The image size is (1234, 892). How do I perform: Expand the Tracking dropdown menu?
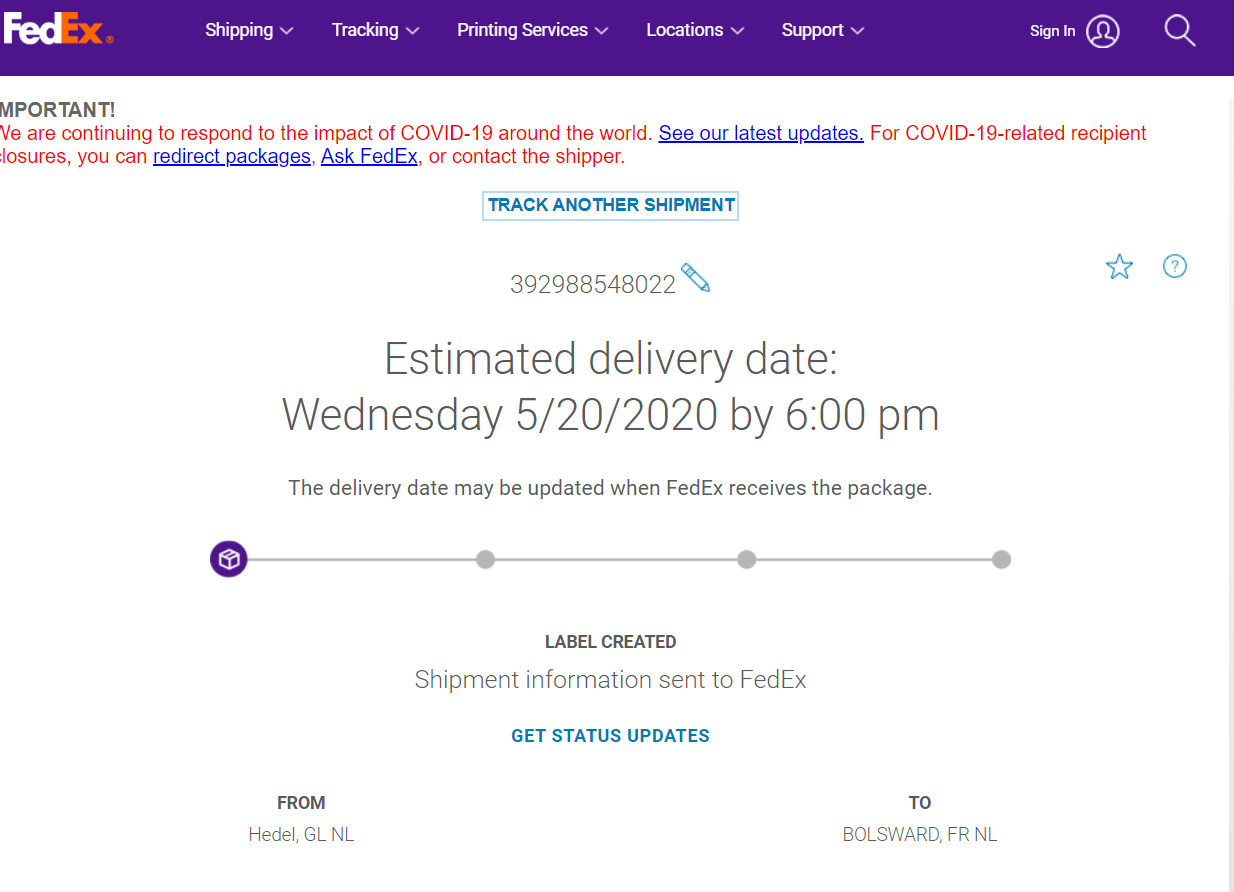375,30
